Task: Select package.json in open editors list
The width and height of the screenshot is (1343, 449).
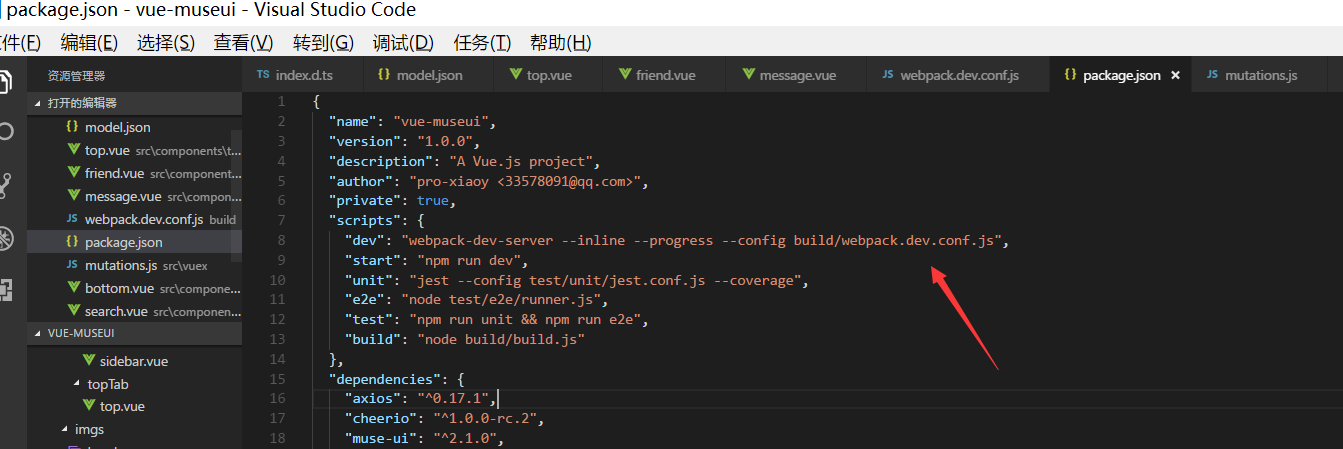Action: click(135, 242)
